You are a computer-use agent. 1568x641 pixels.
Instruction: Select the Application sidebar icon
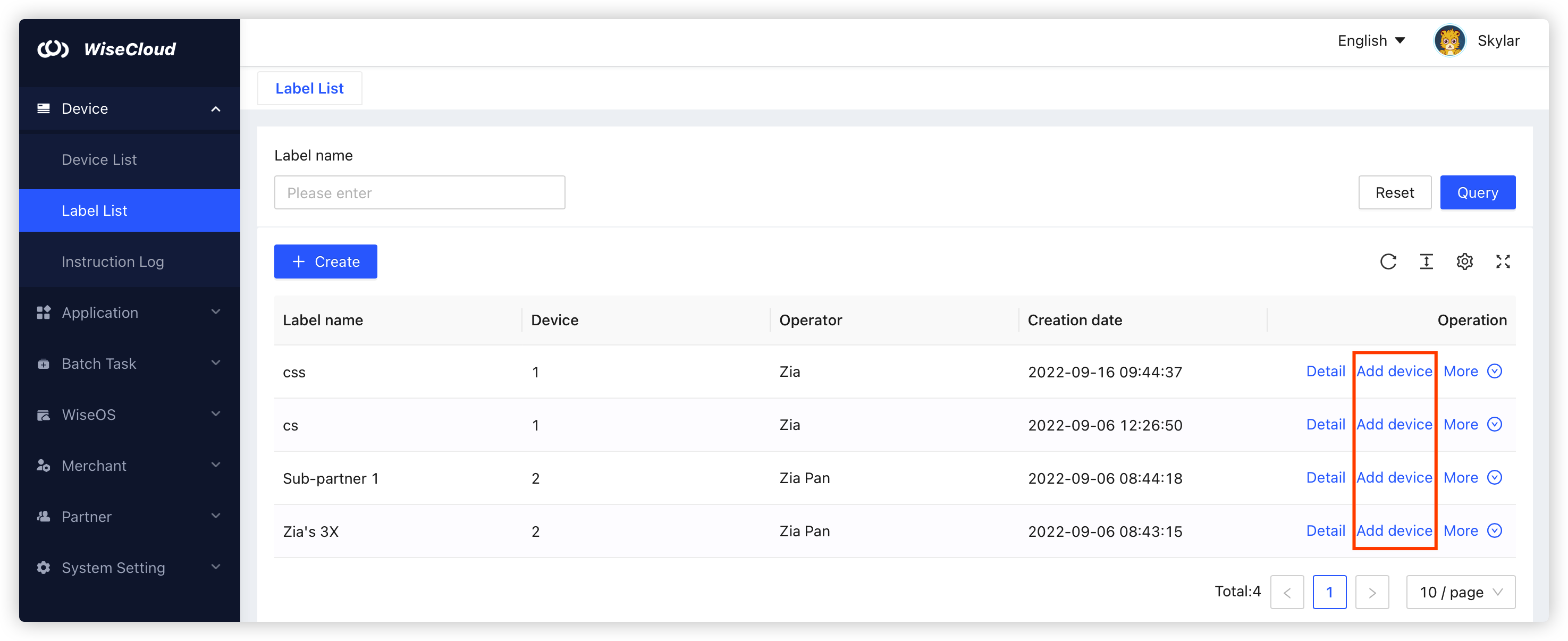(43, 313)
